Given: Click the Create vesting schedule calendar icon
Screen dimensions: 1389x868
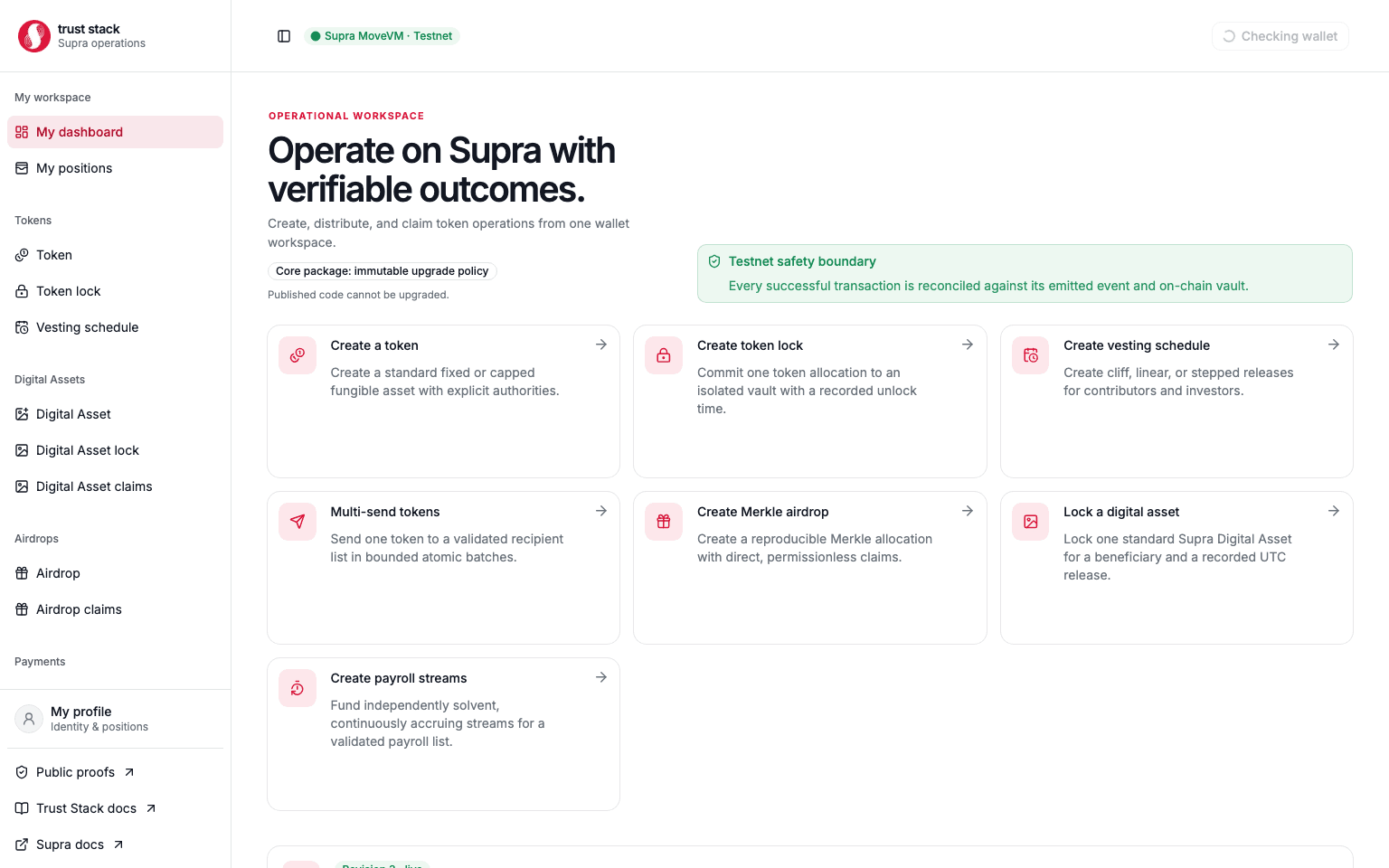Looking at the screenshot, I should pyautogui.click(x=1031, y=355).
